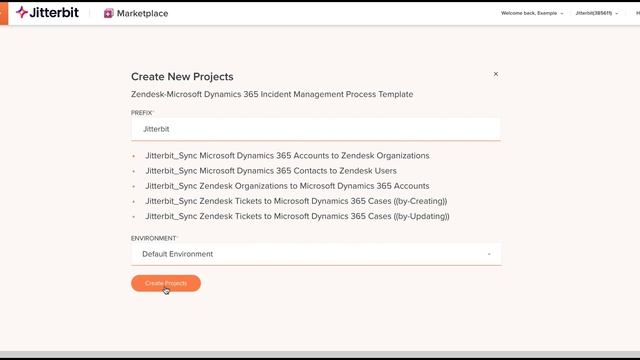The image size is (640, 360).
Task: Click the PREFIX field label
Action: coord(142,113)
